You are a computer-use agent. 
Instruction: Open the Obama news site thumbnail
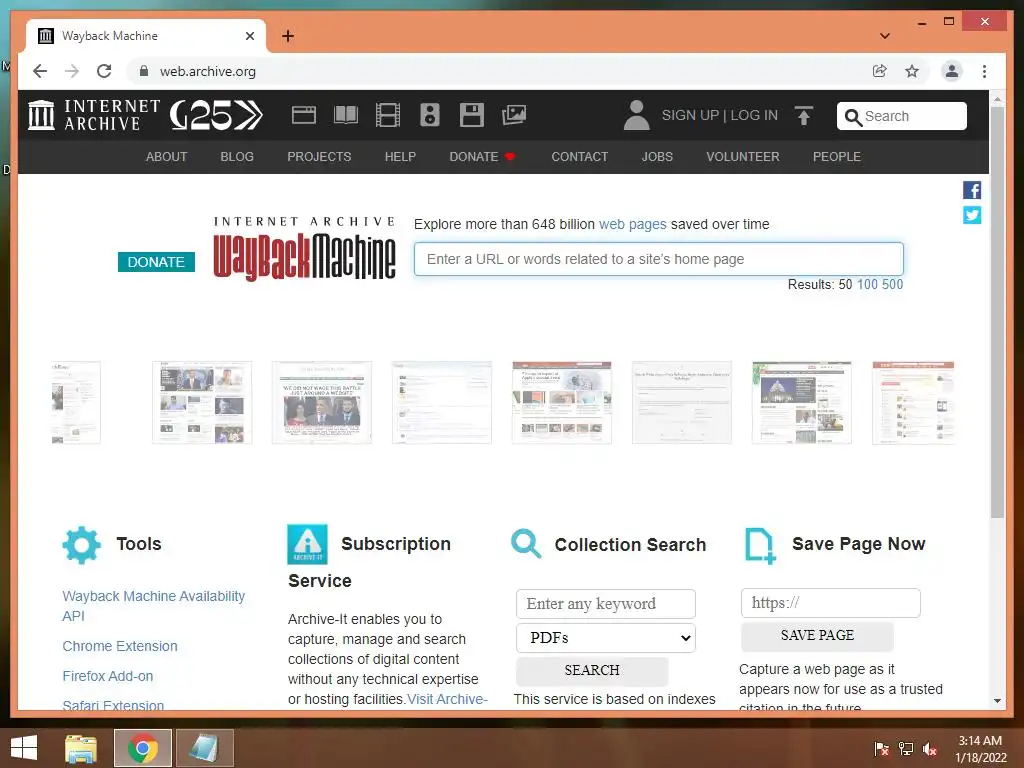[322, 402]
